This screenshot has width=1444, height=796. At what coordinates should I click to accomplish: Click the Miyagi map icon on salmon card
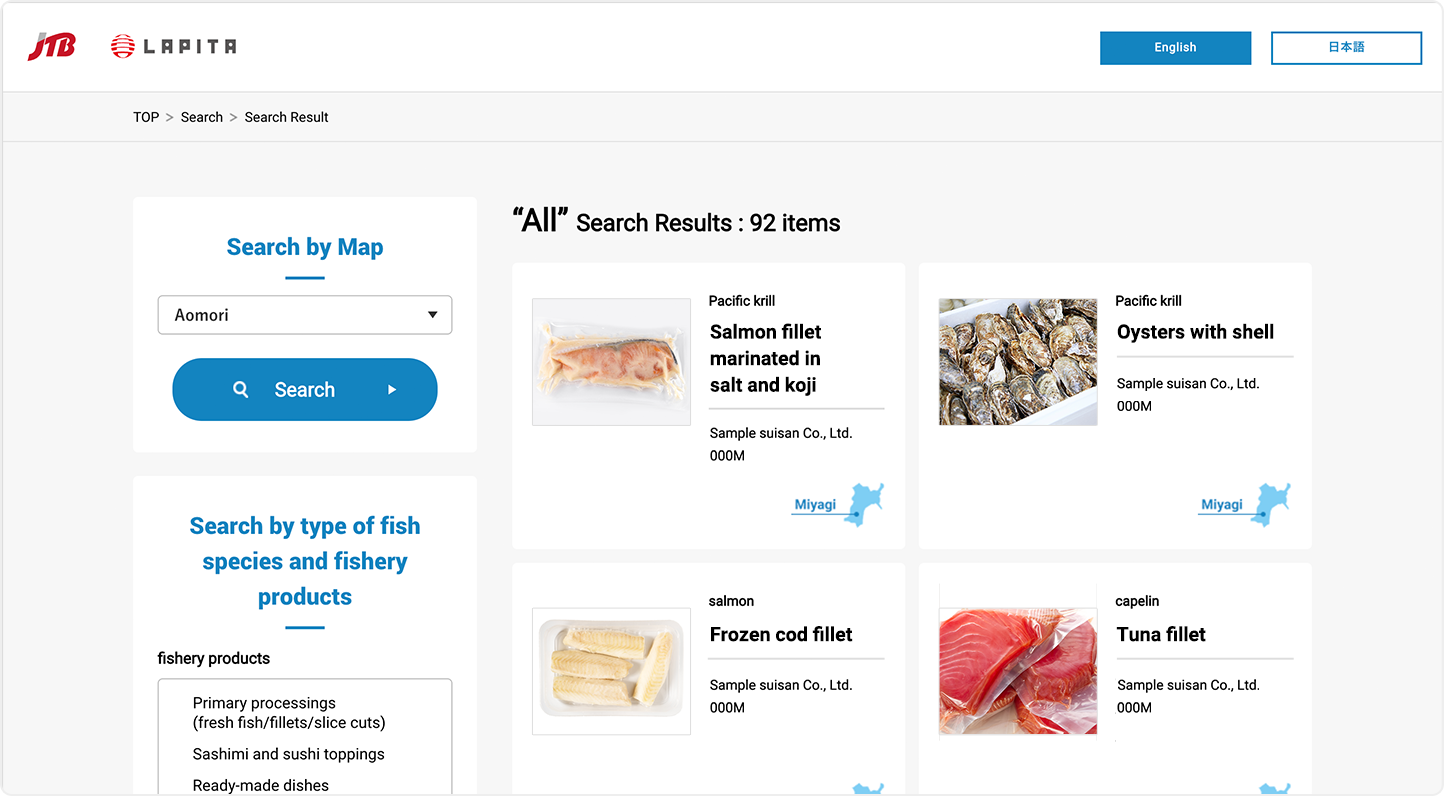tap(865, 504)
